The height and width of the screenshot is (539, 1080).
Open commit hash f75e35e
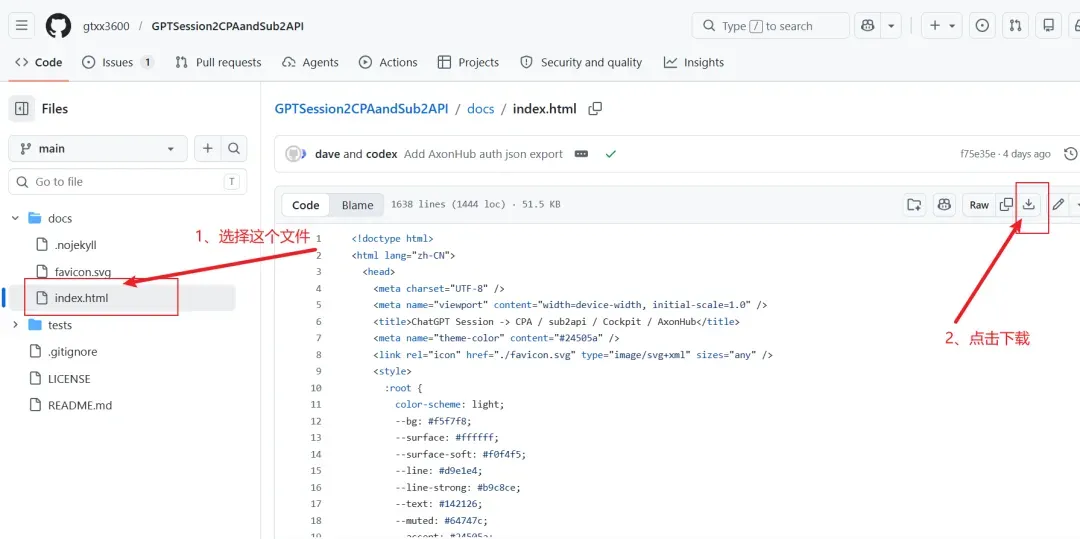coord(978,154)
